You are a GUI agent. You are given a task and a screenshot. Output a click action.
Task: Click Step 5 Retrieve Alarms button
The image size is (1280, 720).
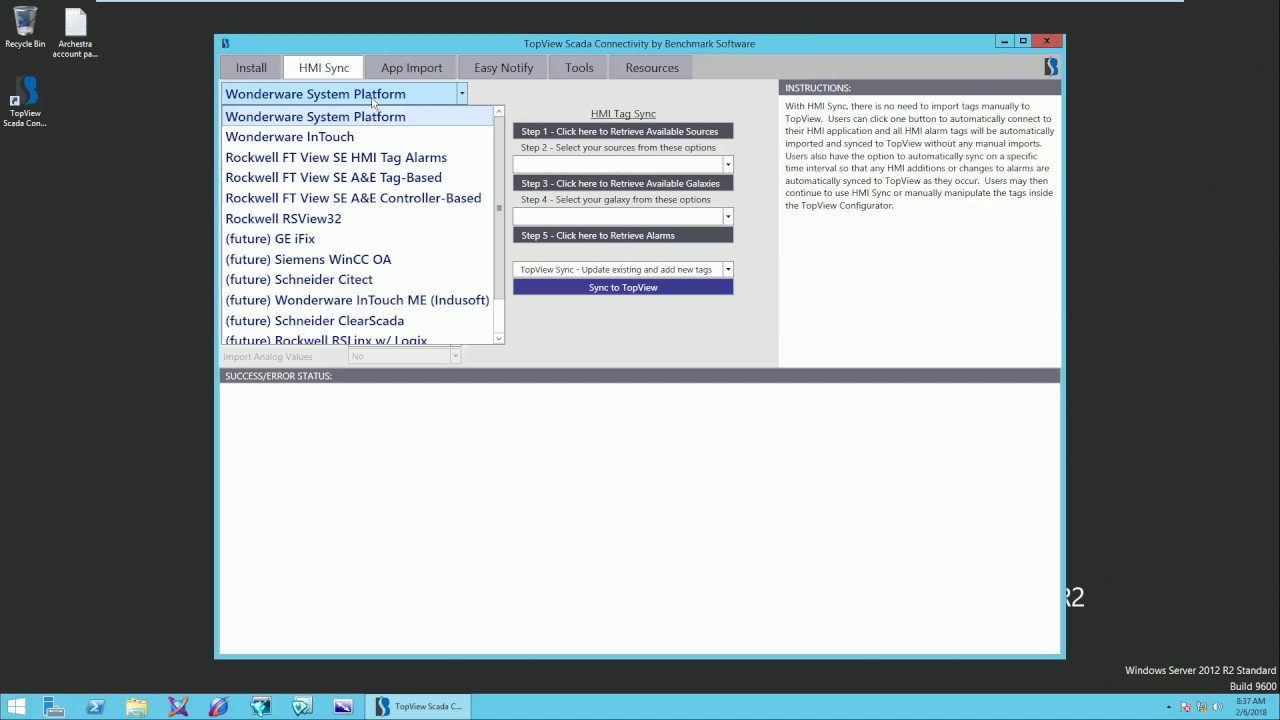(623, 235)
